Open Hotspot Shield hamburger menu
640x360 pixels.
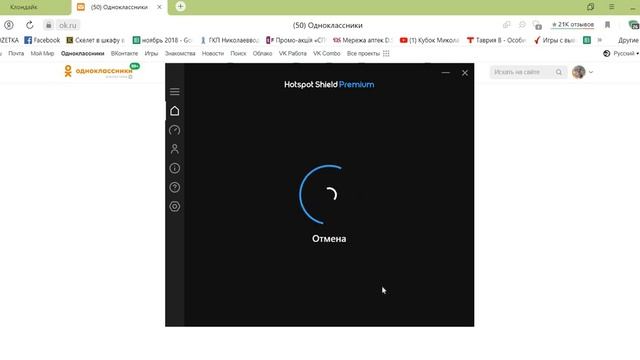click(175, 91)
